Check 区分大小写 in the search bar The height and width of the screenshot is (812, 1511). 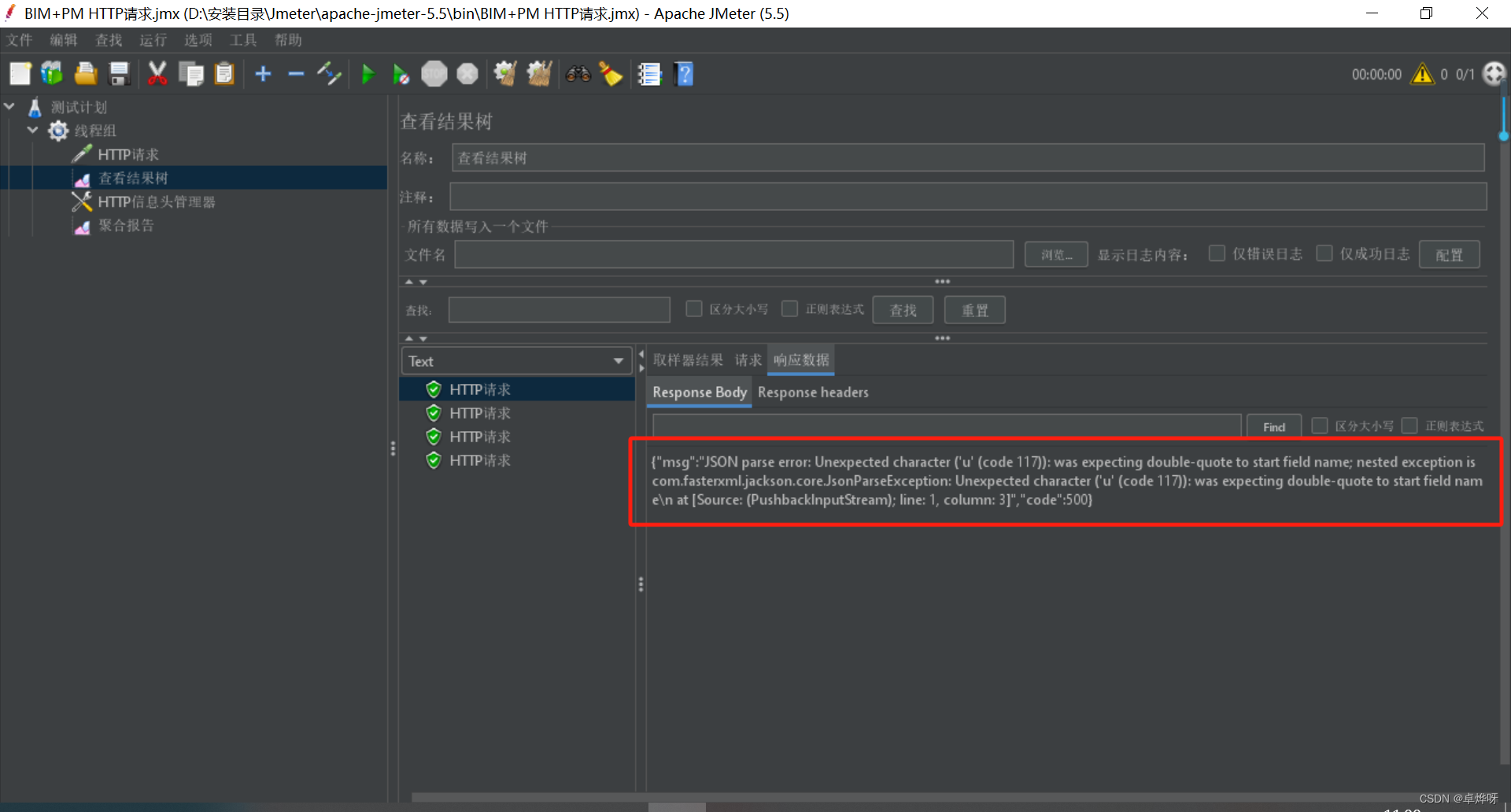[694, 308]
